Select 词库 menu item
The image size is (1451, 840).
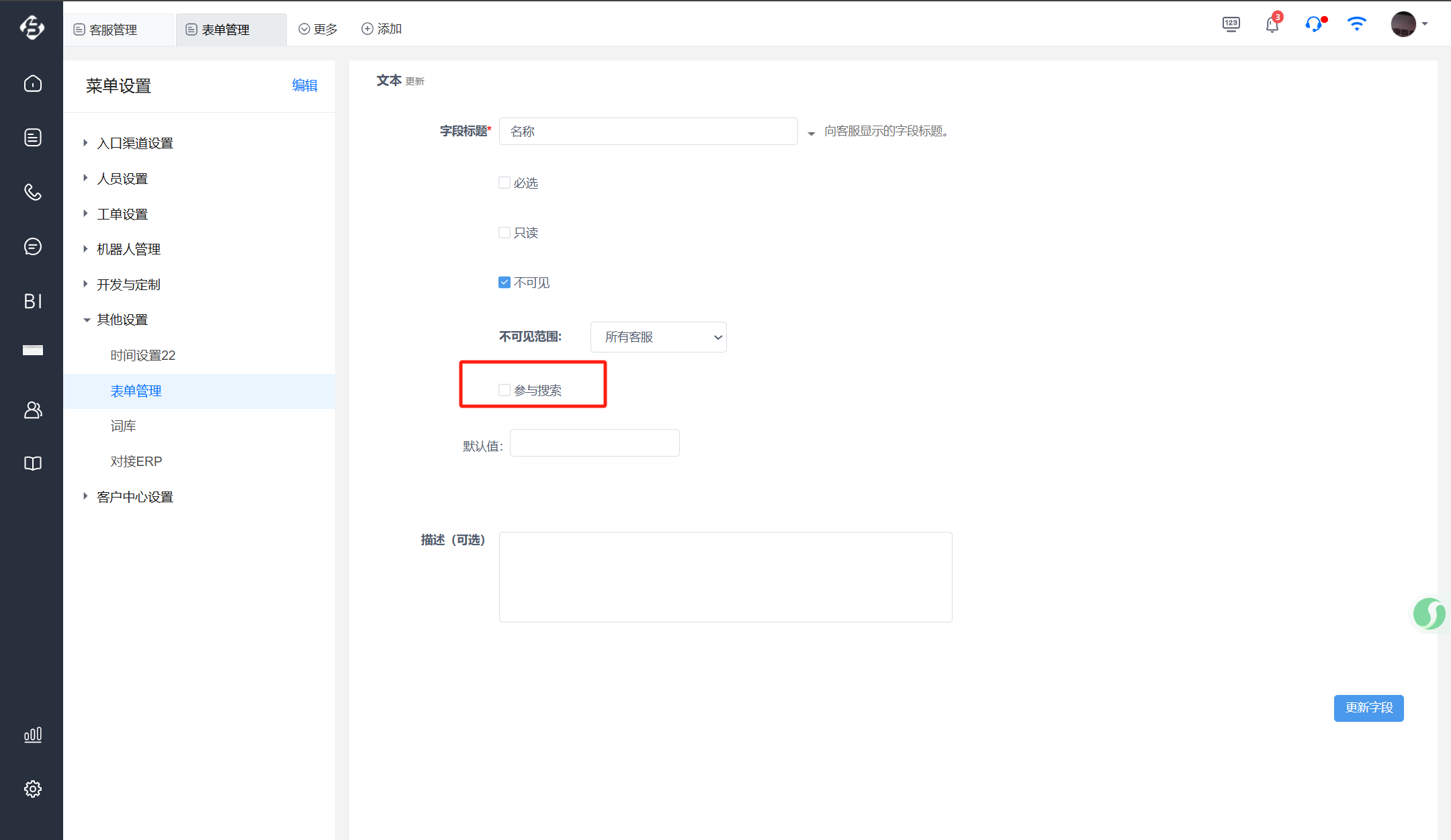[x=124, y=426]
